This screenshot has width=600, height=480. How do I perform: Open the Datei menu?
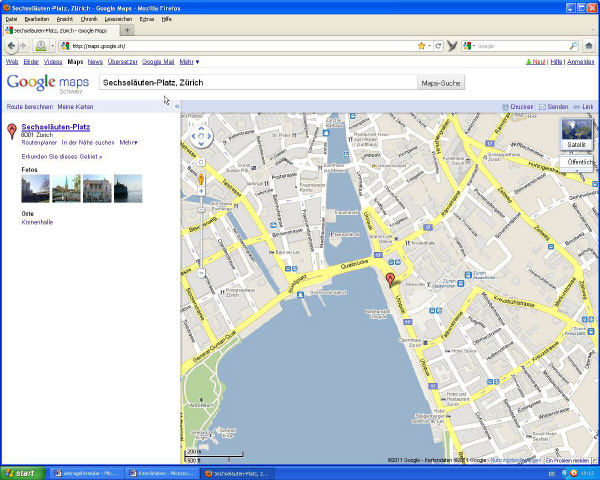(11, 19)
